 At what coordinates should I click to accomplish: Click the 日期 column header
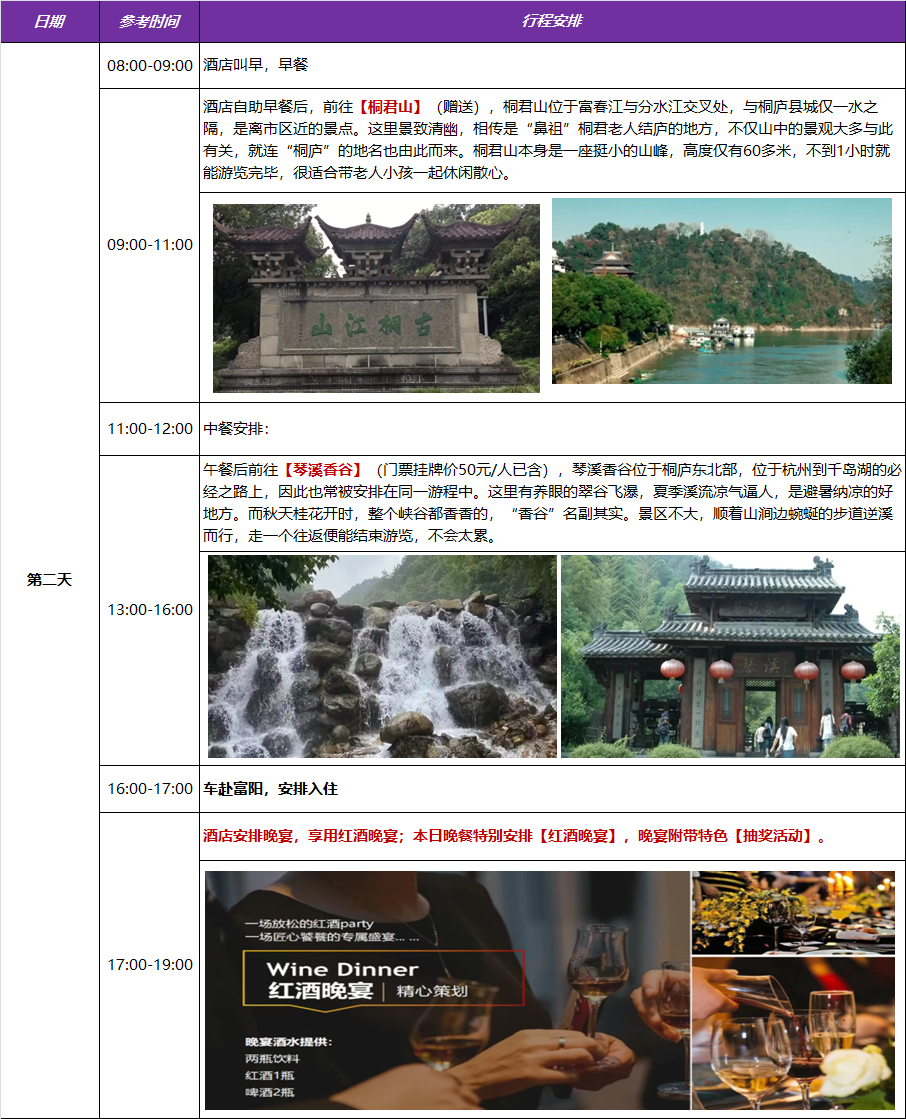[49, 21]
